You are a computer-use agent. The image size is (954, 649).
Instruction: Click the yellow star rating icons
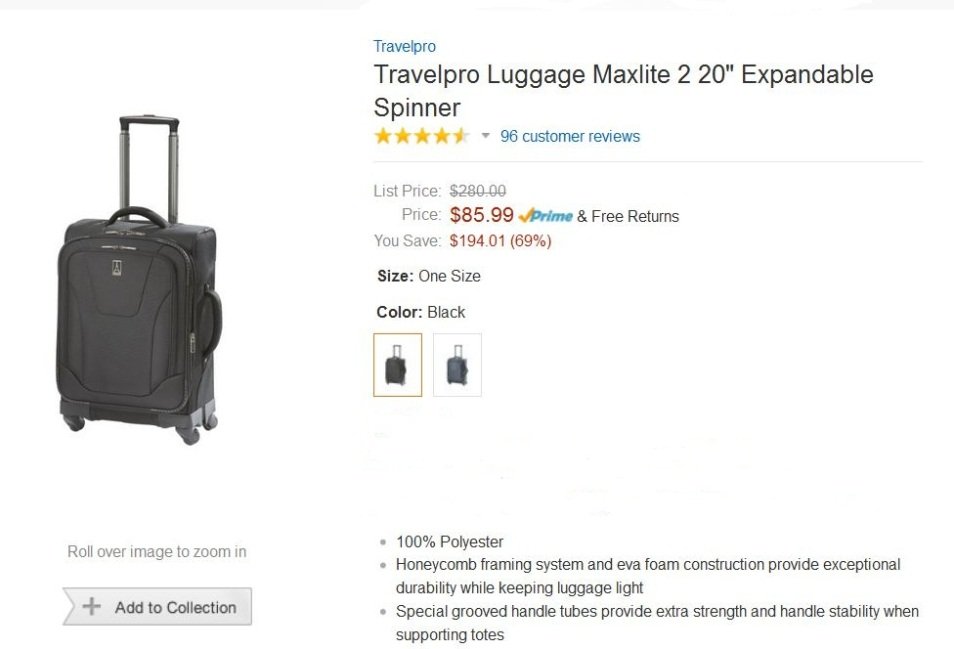pos(421,136)
